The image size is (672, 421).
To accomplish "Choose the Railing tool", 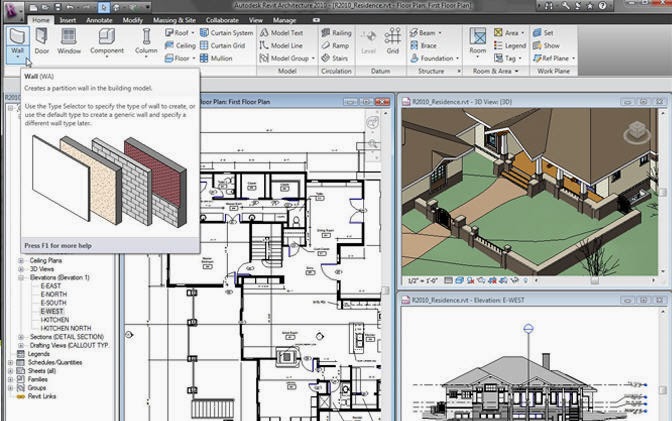I will [336, 33].
